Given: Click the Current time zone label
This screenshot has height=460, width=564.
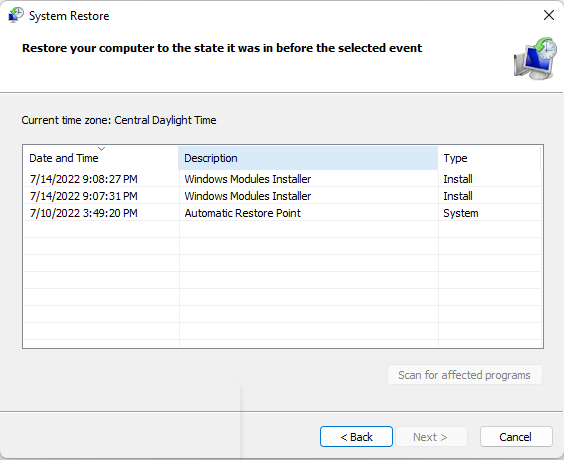Looking at the screenshot, I should click(119, 120).
